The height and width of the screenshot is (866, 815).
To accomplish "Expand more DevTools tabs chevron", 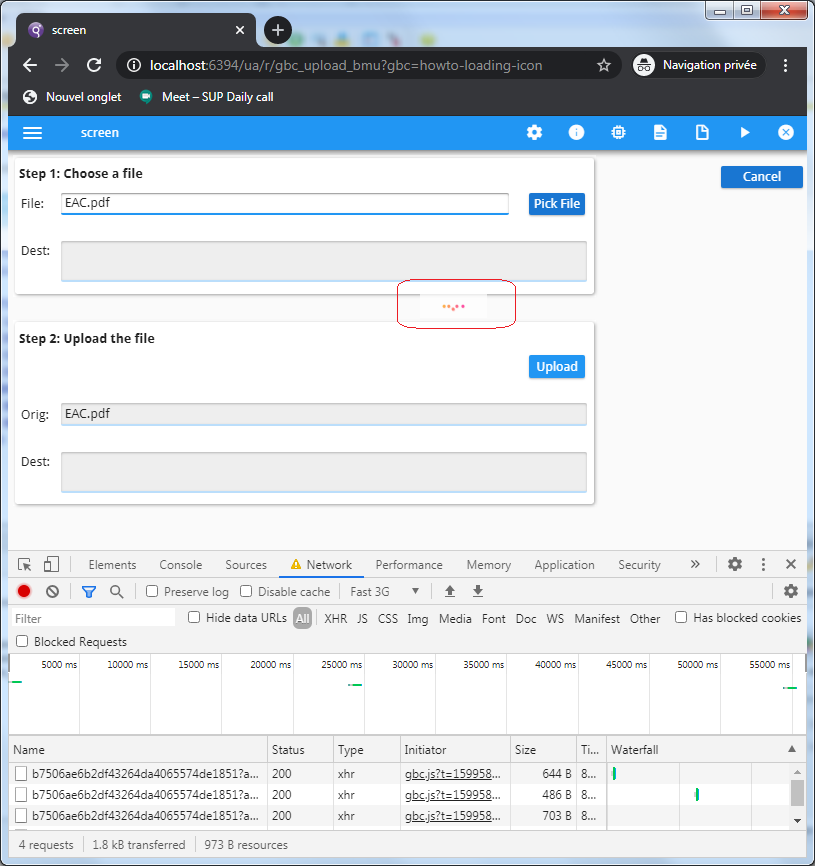I will click(695, 565).
